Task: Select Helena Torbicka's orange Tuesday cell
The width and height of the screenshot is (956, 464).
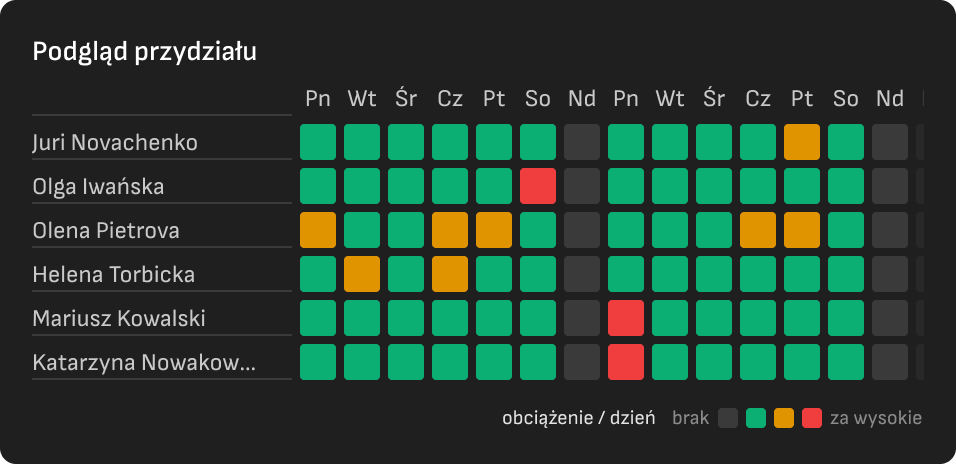Action: coord(362,274)
